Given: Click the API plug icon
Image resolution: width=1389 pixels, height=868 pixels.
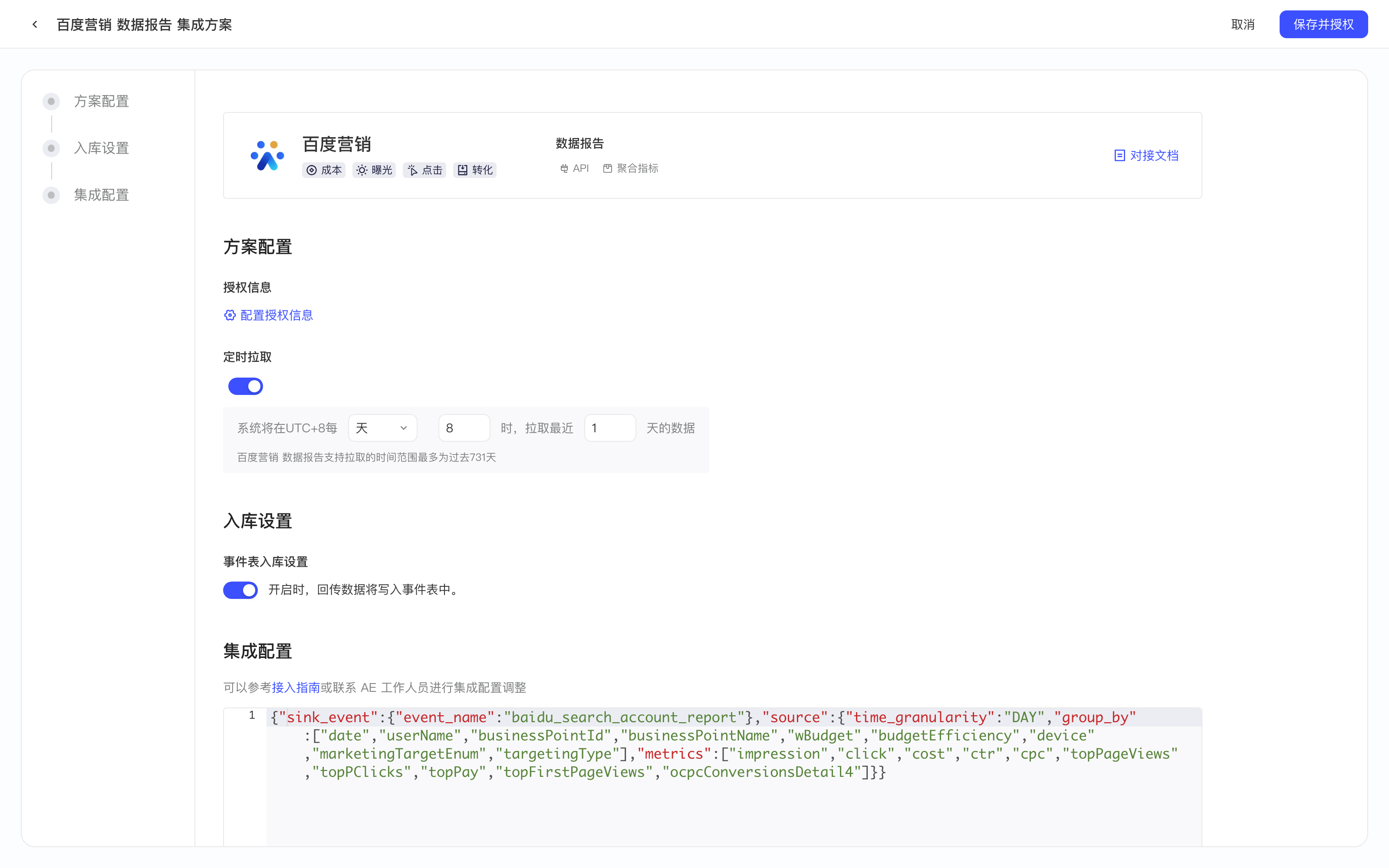Looking at the screenshot, I should tap(564, 168).
